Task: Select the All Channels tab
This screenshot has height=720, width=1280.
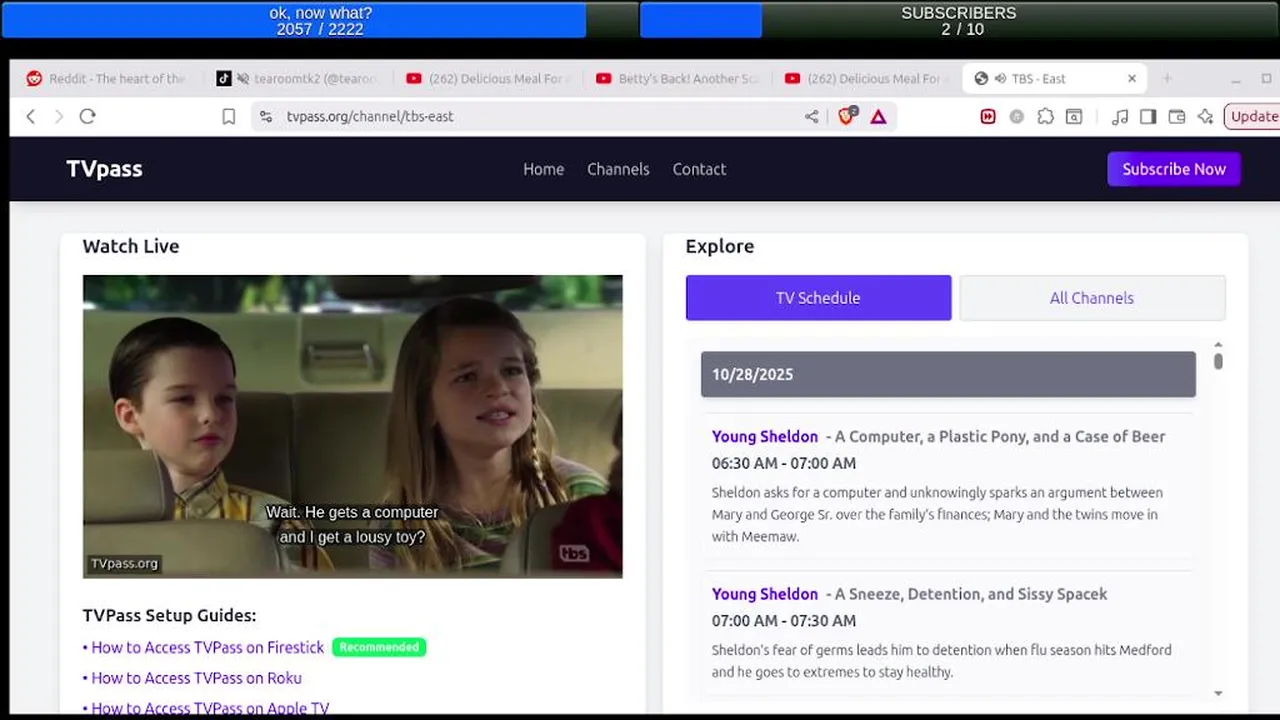Action: coord(1092,298)
